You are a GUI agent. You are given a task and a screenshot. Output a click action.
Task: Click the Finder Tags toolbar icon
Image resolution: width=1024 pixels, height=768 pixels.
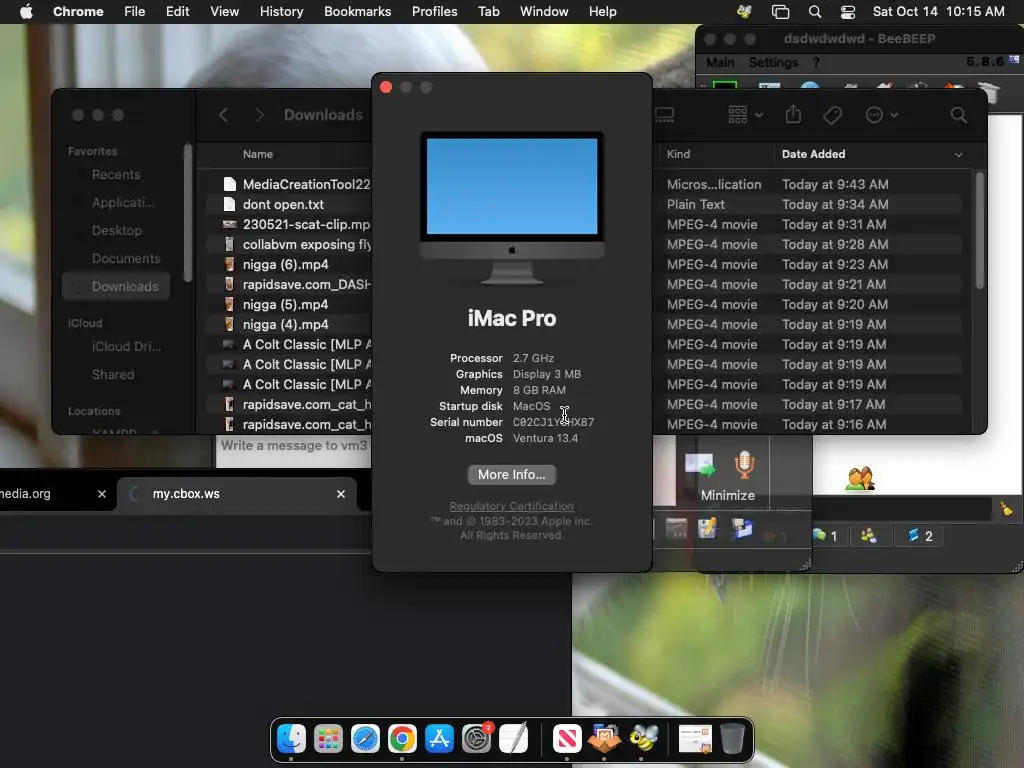tap(832, 115)
